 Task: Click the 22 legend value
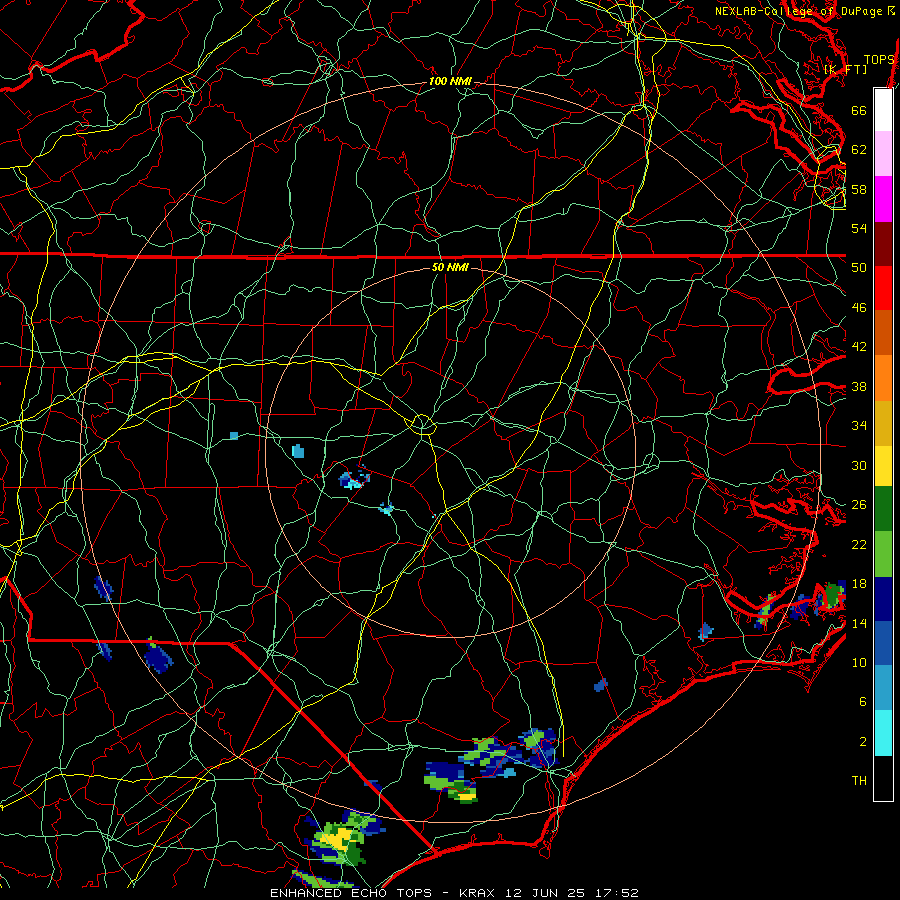[859, 544]
